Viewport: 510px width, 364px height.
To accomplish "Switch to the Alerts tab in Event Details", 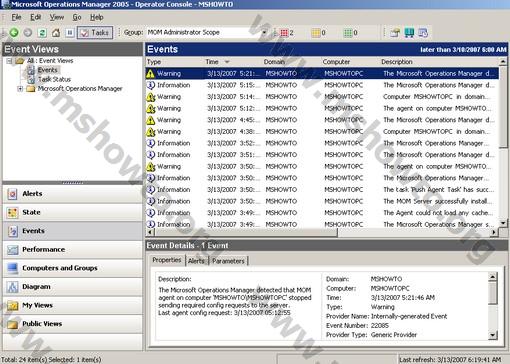I will coord(196,261).
